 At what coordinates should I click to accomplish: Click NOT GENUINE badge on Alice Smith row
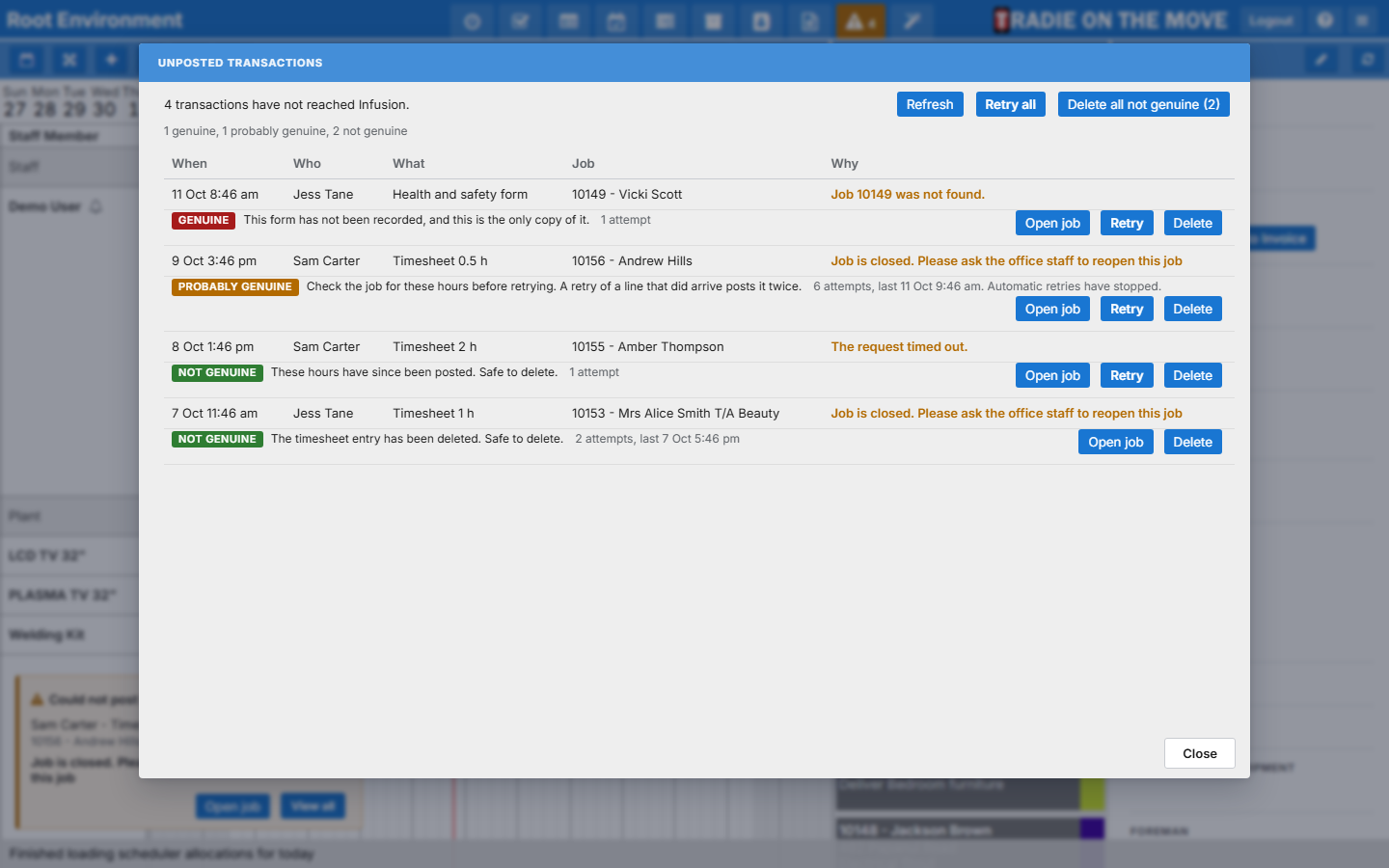tap(217, 439)
